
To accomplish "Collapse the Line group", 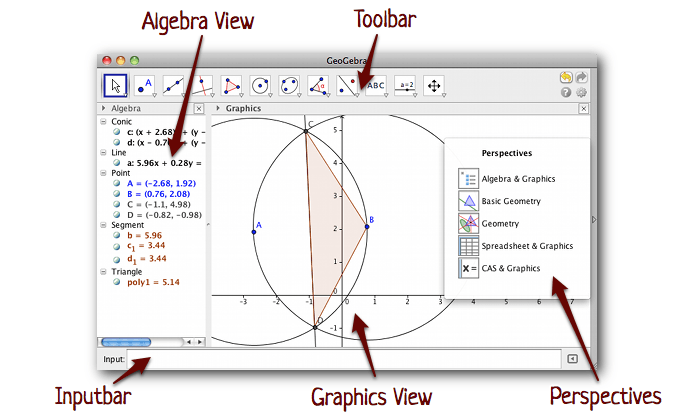I will pos(103,153).
